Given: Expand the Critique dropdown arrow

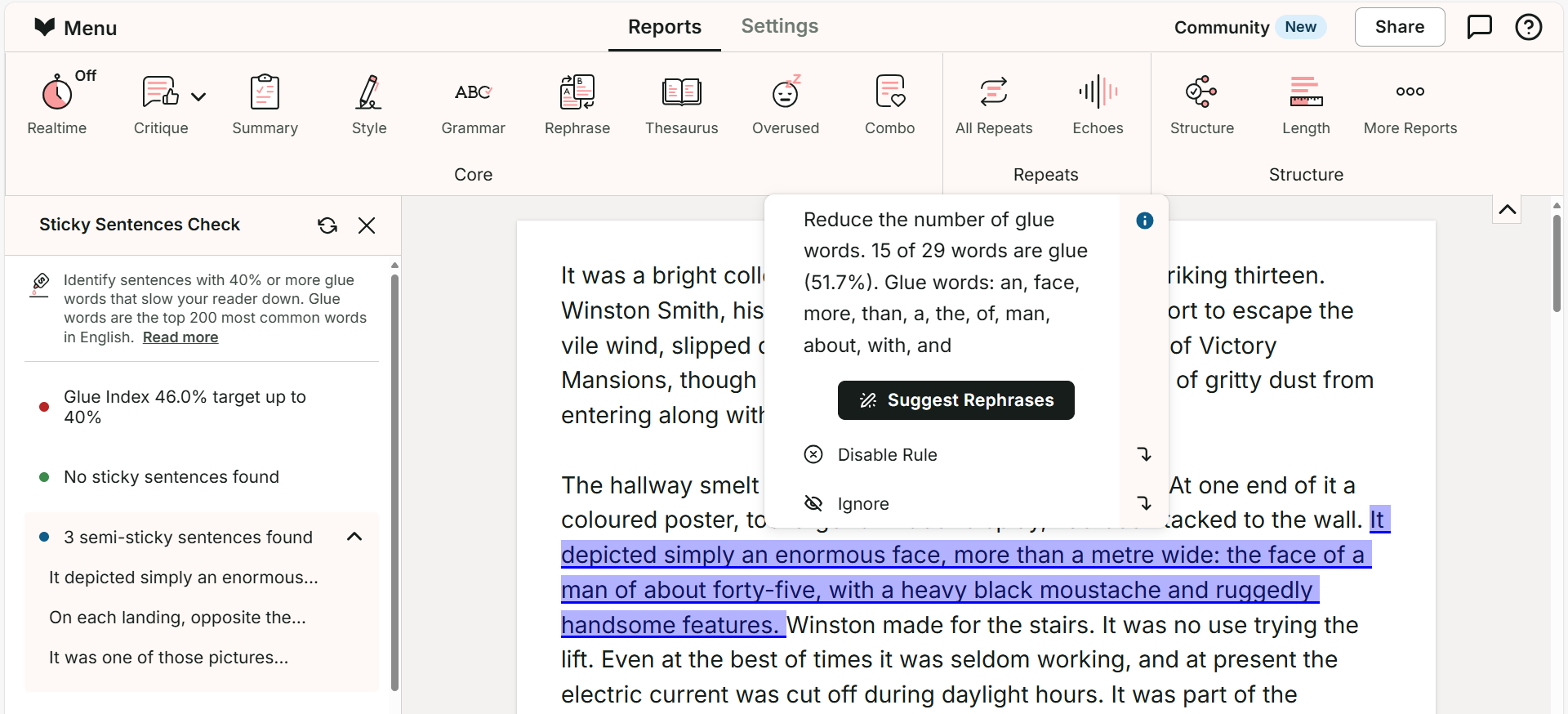Looking at the screenshot, I should 198,96.
